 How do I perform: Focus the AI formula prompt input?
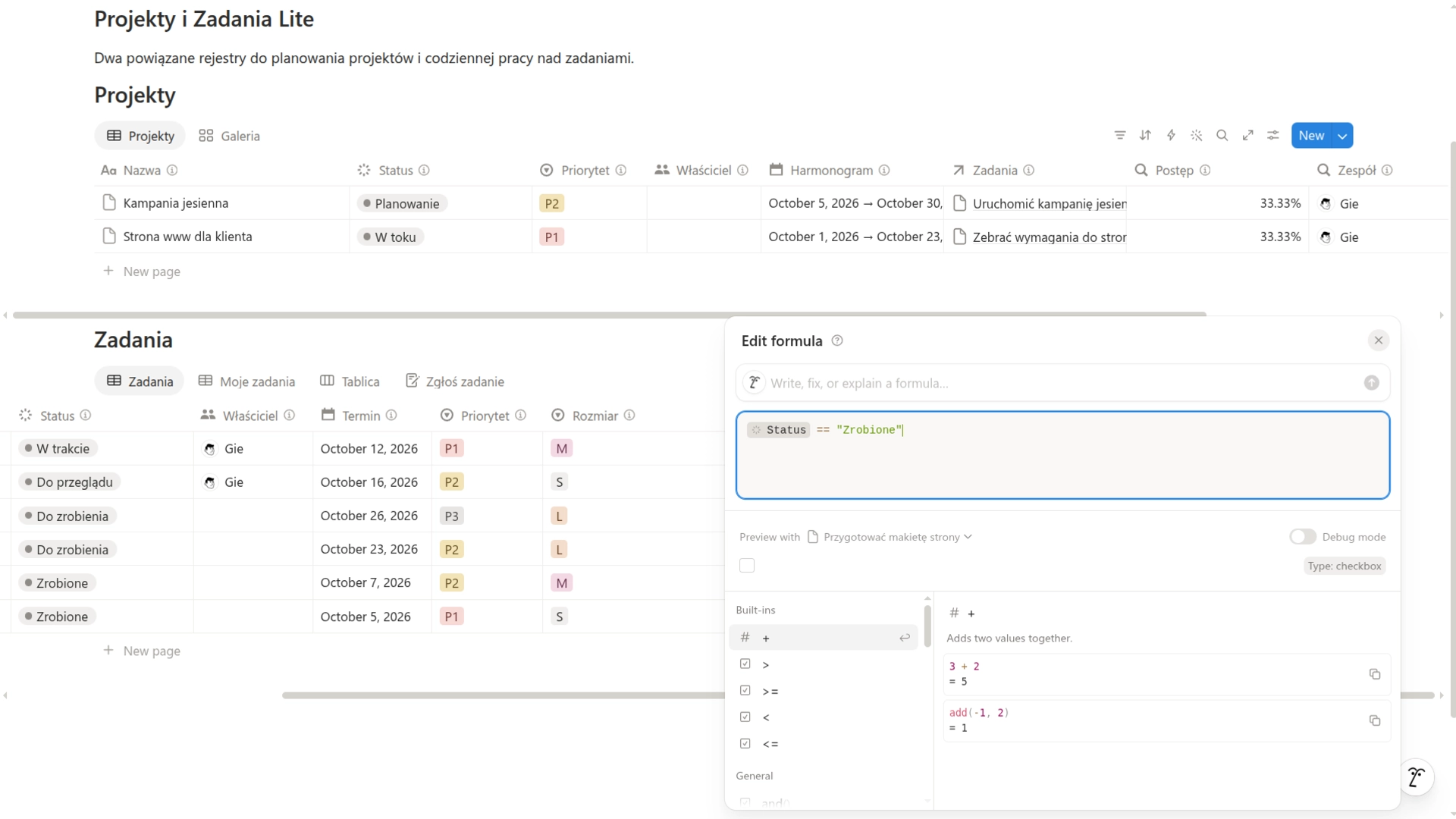point(1062,383)
